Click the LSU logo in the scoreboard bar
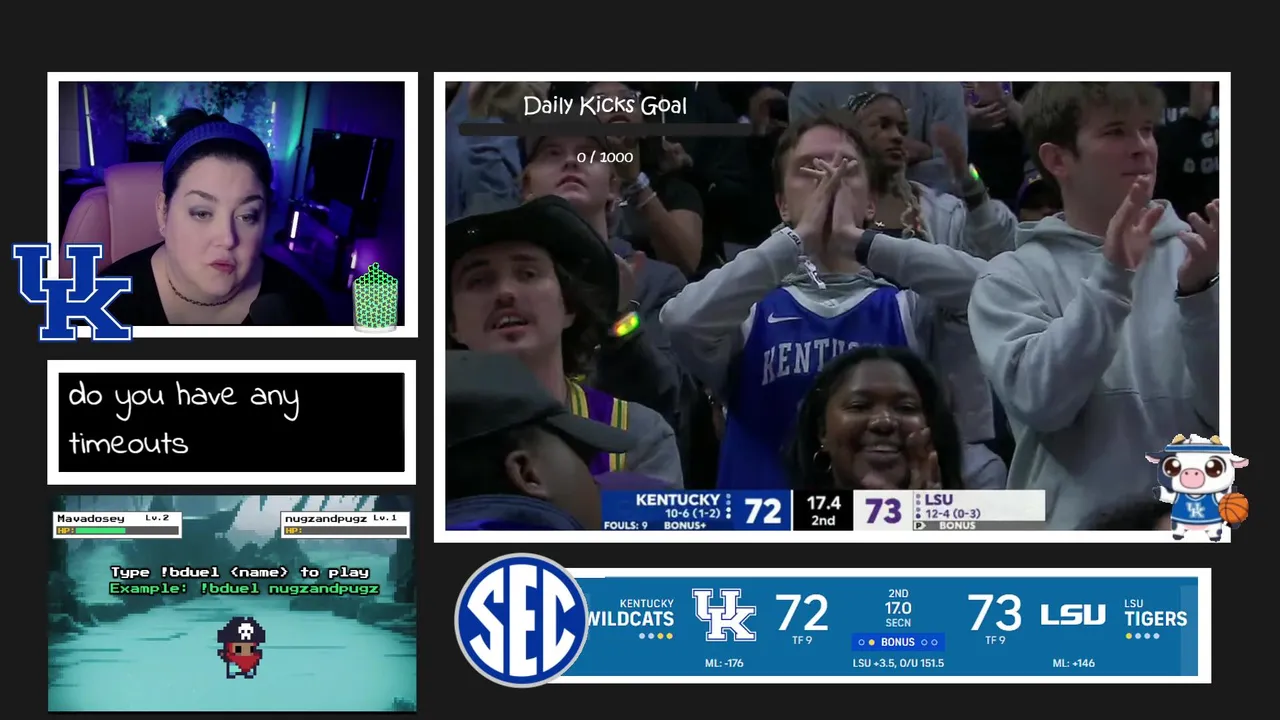1280x720 pixels. coord(1073,615)
